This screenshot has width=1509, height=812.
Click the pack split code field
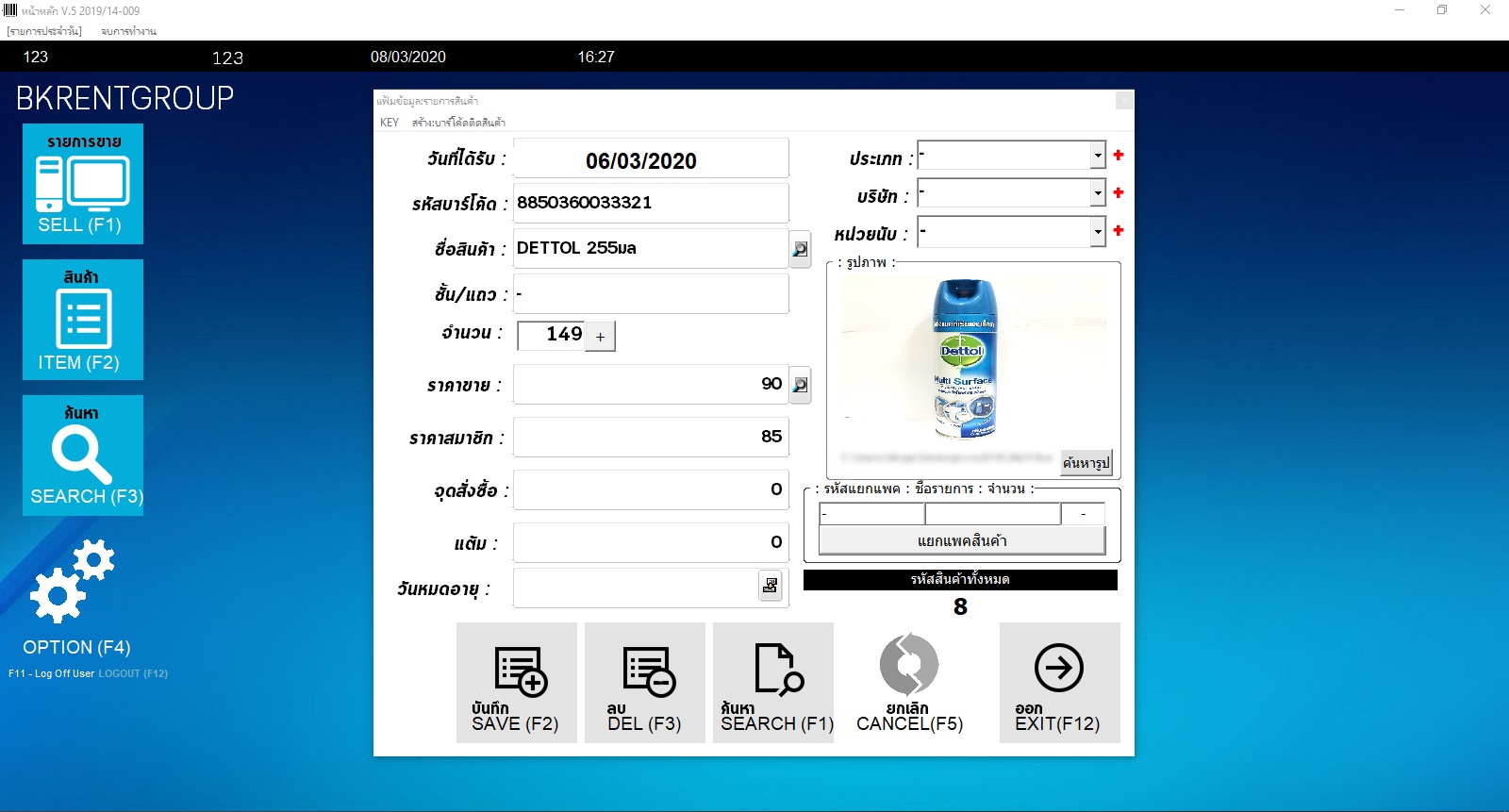[871, 514]
